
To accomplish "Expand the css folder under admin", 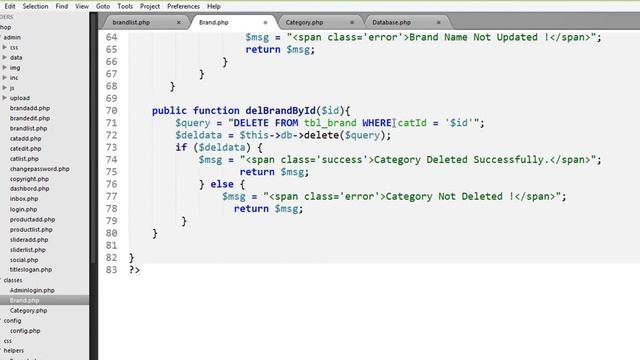I will pyautogui.click(x=4, y=47).
